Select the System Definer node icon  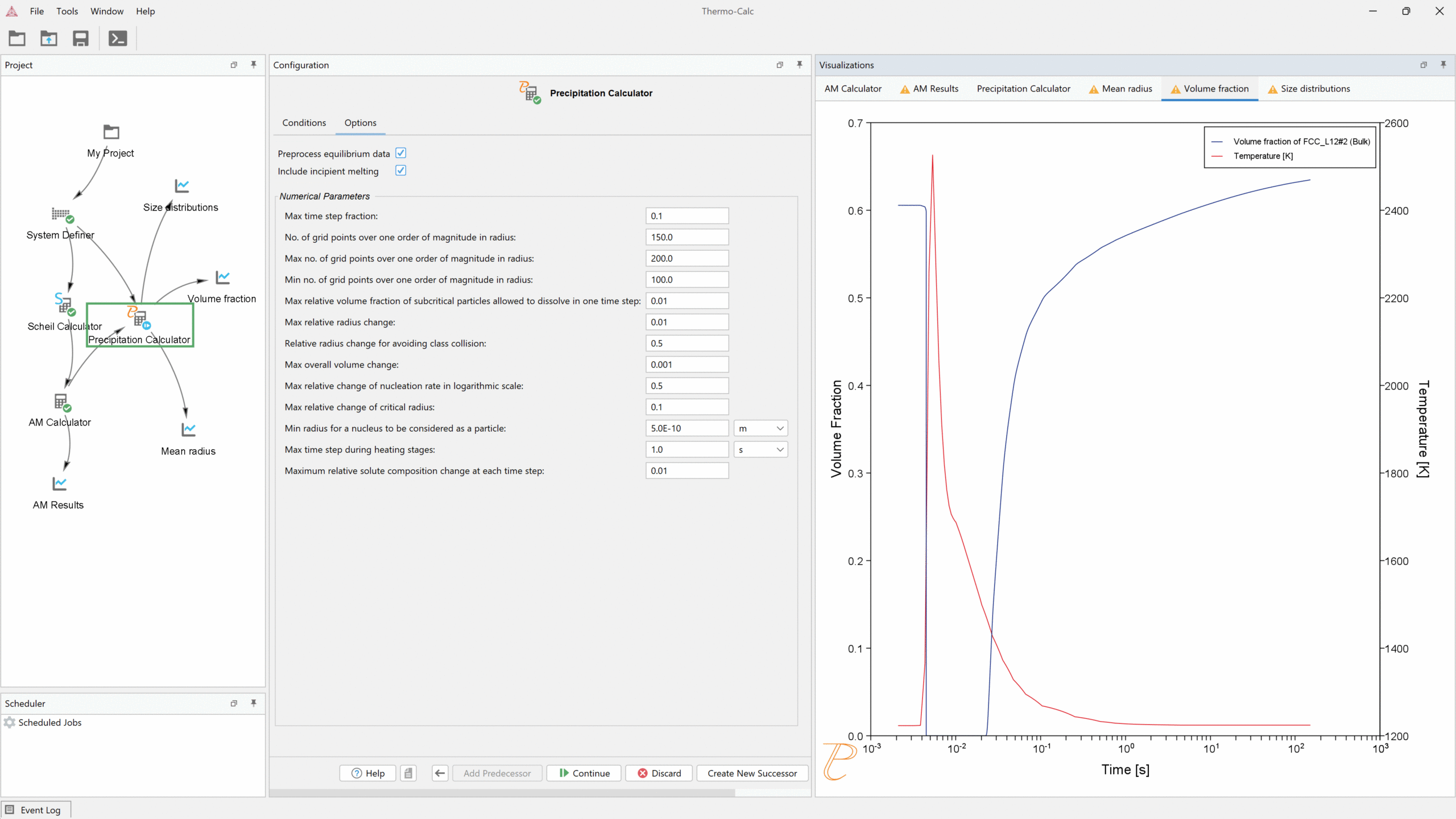point(62,214)
